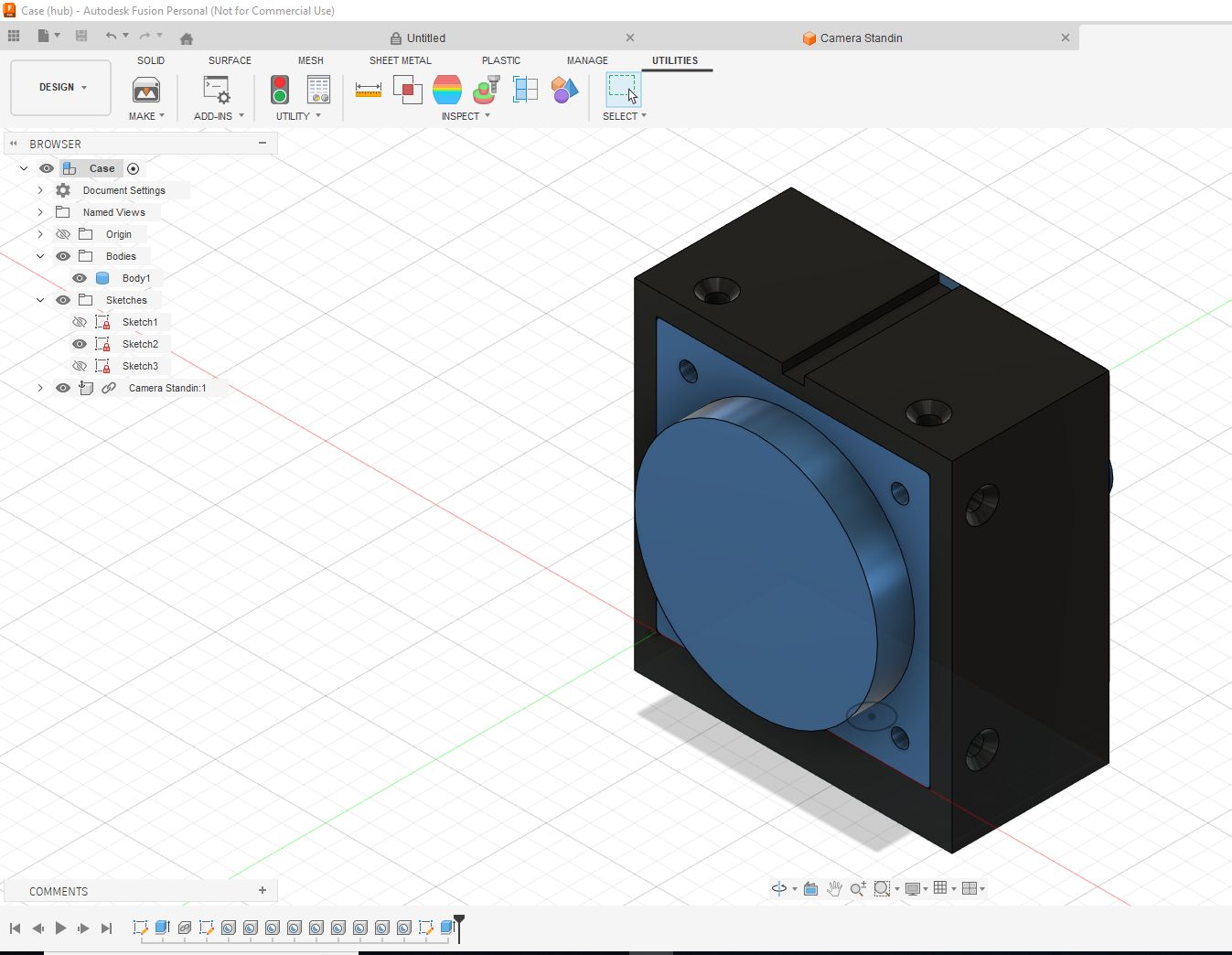Screen dimensions: 1232x955
Task: Hide the Camera Standin:1 component
Action: click(63, 388)
